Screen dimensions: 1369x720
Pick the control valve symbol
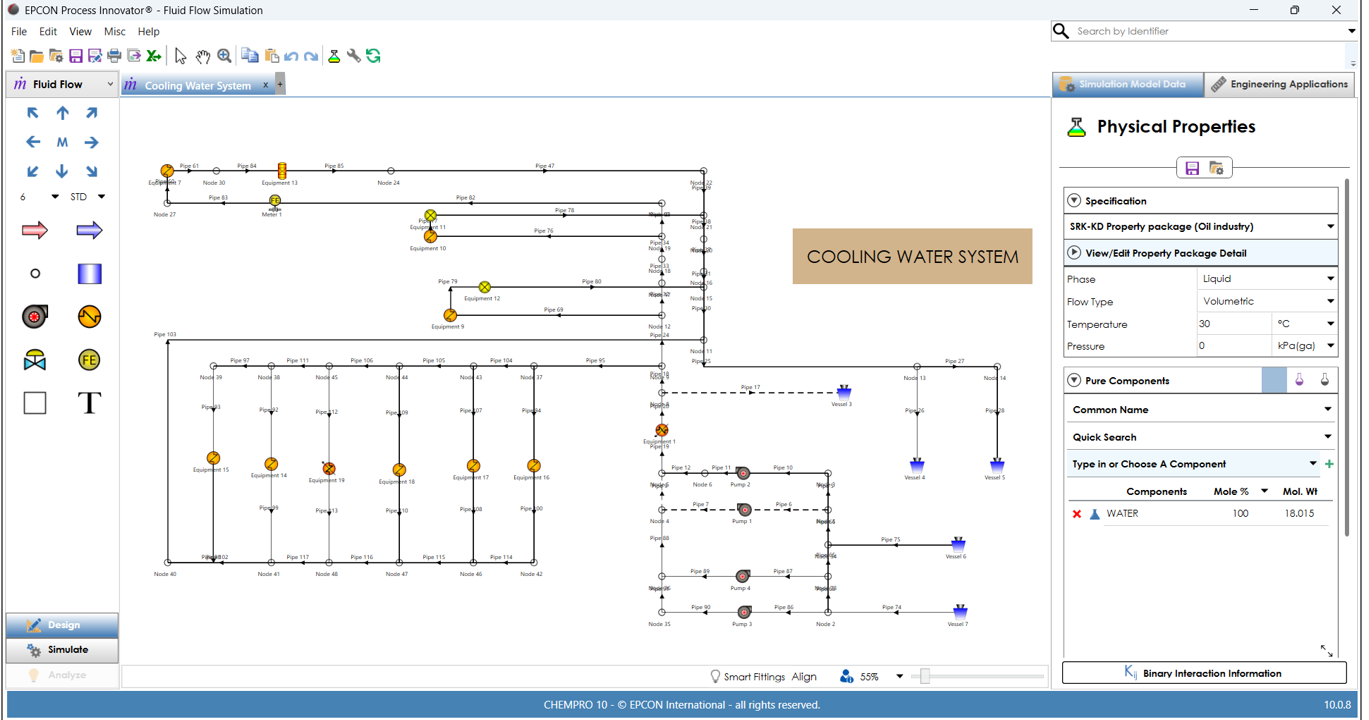[35, 360]
